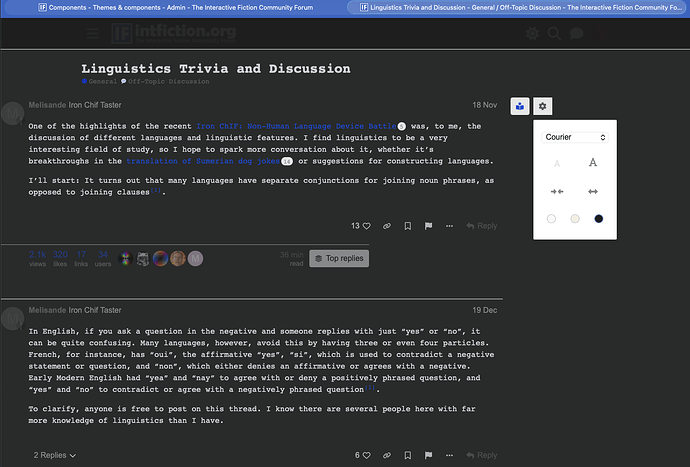Widen content width with outward arrows

click(593, 191)
